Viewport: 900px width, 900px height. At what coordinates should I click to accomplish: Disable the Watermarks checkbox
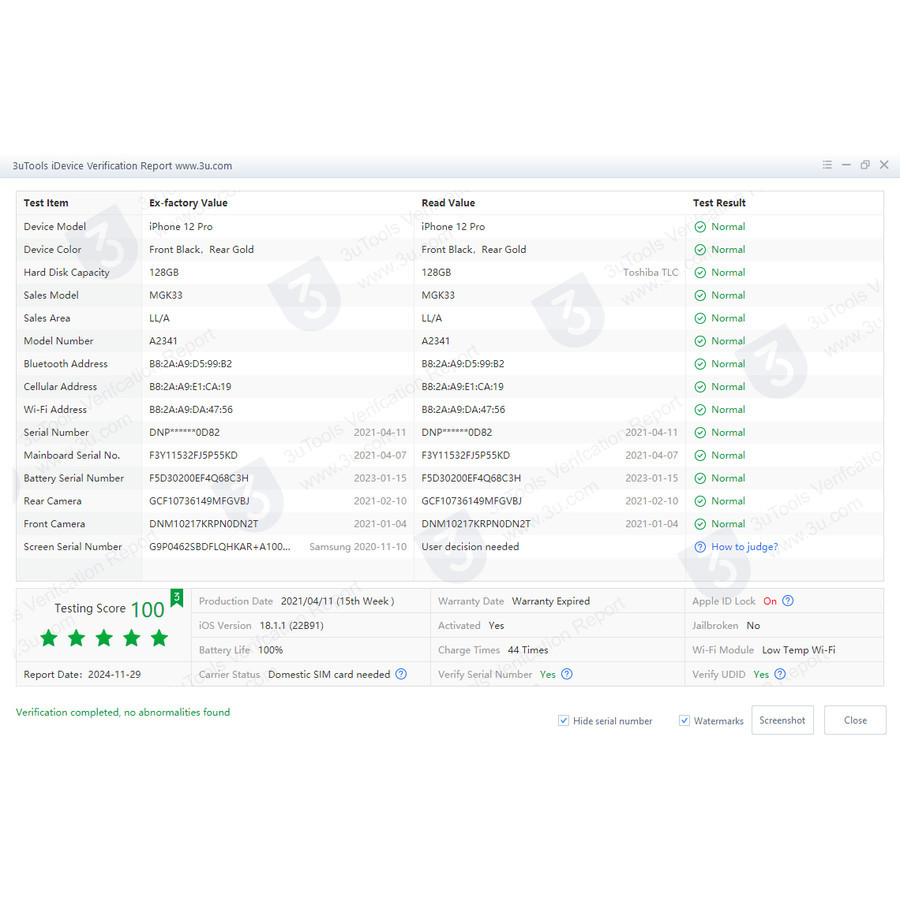685,721
